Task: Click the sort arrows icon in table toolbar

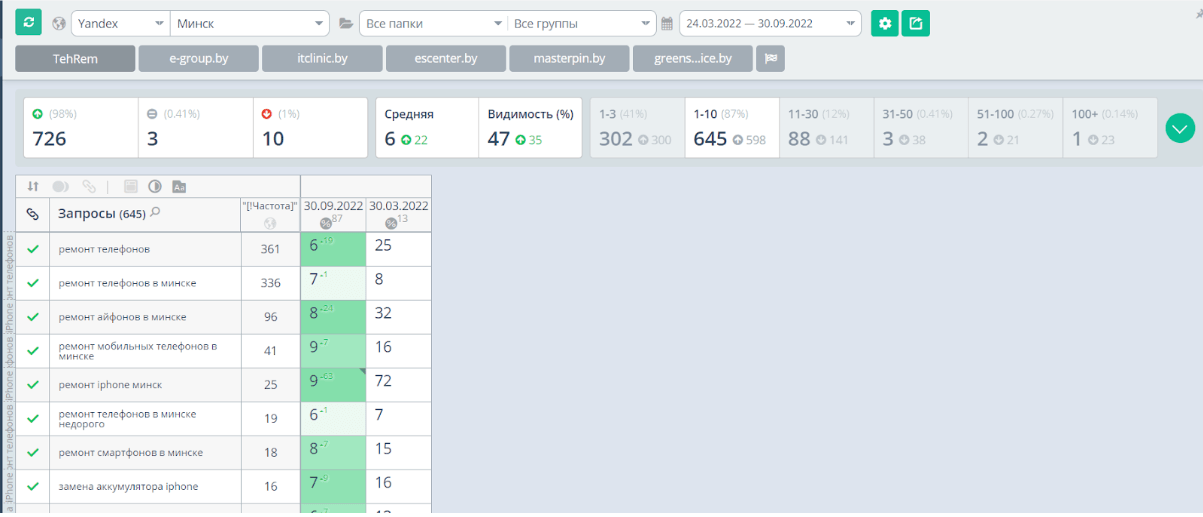Action: tap(33, 186)
